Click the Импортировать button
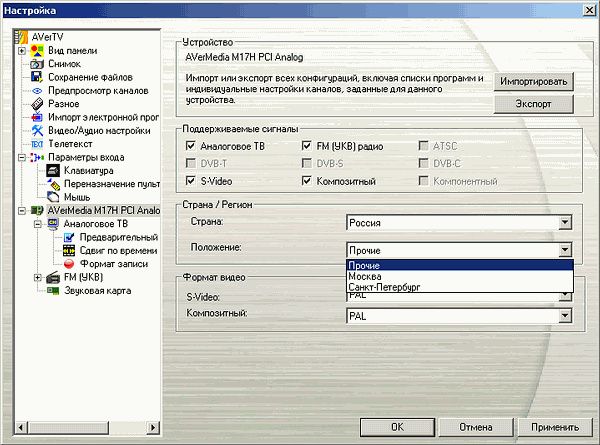Screen dimensions: 600x445 pyautogui.click(x=535, y=81)
